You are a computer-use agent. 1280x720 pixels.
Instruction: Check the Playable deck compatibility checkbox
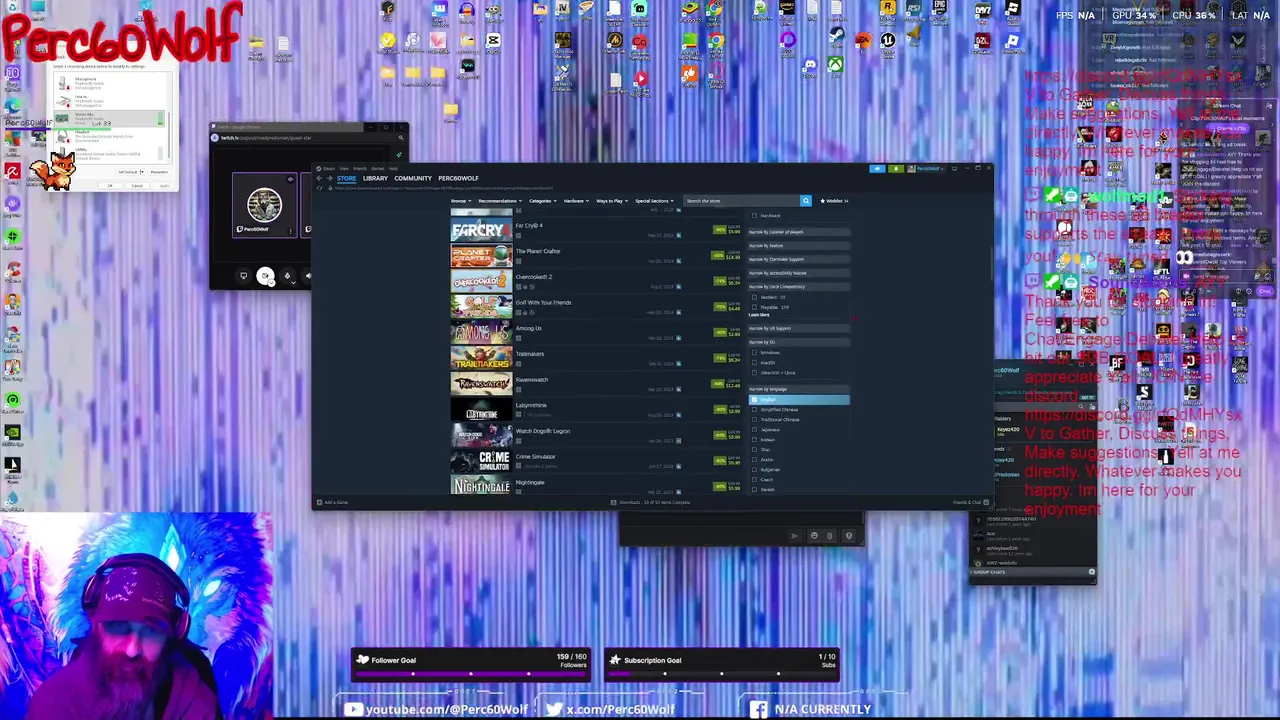click(x=754, y=307)
